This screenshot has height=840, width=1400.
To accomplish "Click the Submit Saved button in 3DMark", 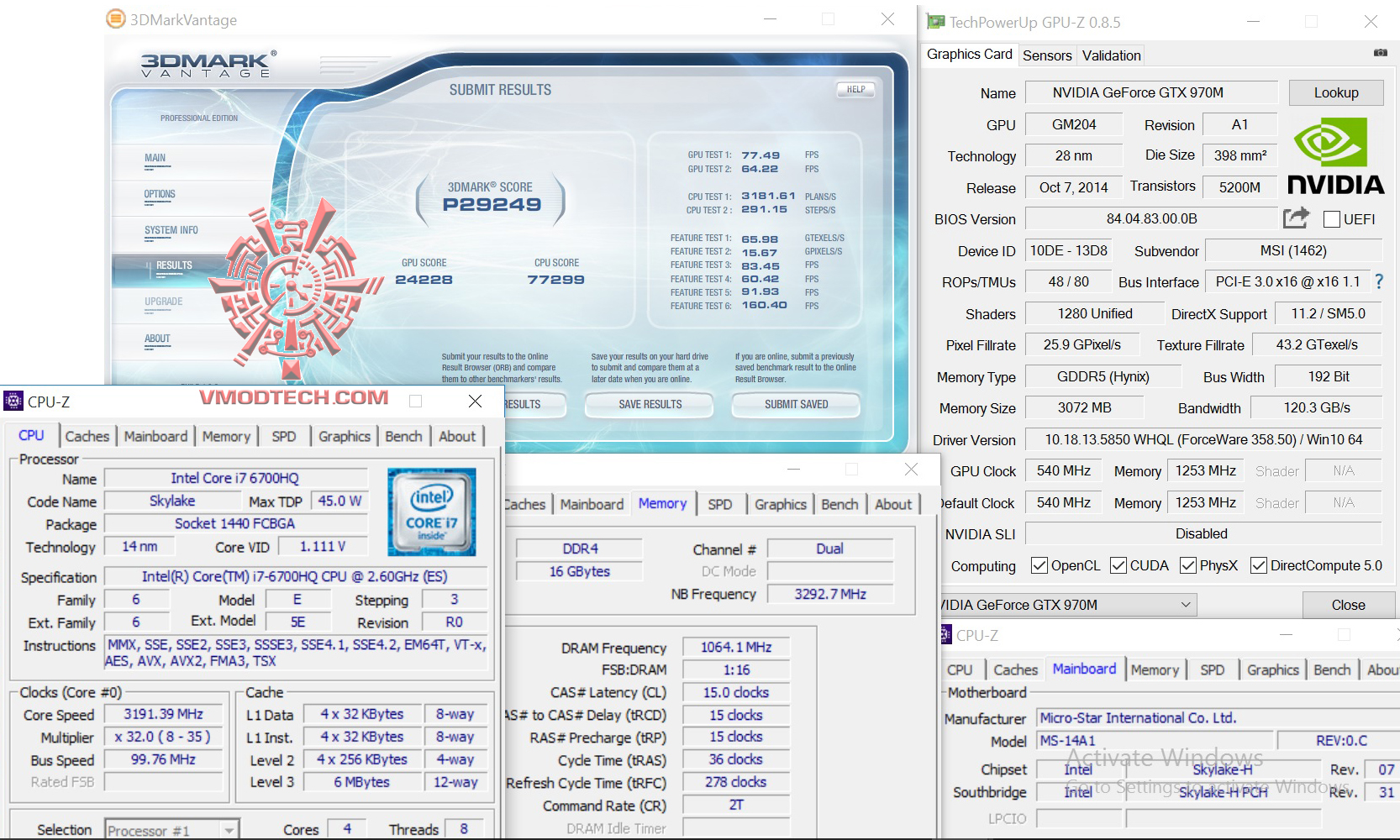I will tap(796, 404).
